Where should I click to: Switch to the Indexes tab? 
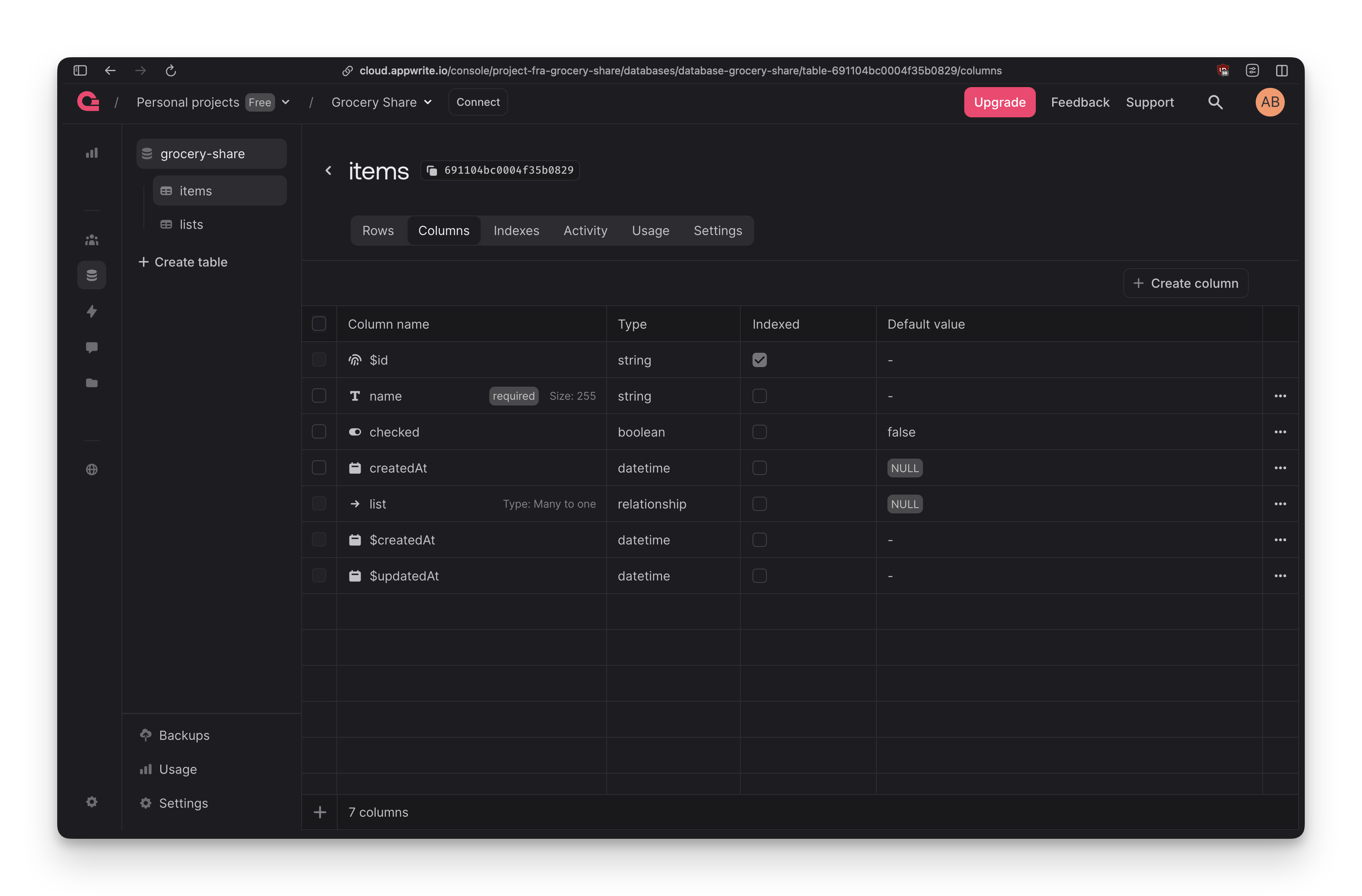[x=516, y=230]
